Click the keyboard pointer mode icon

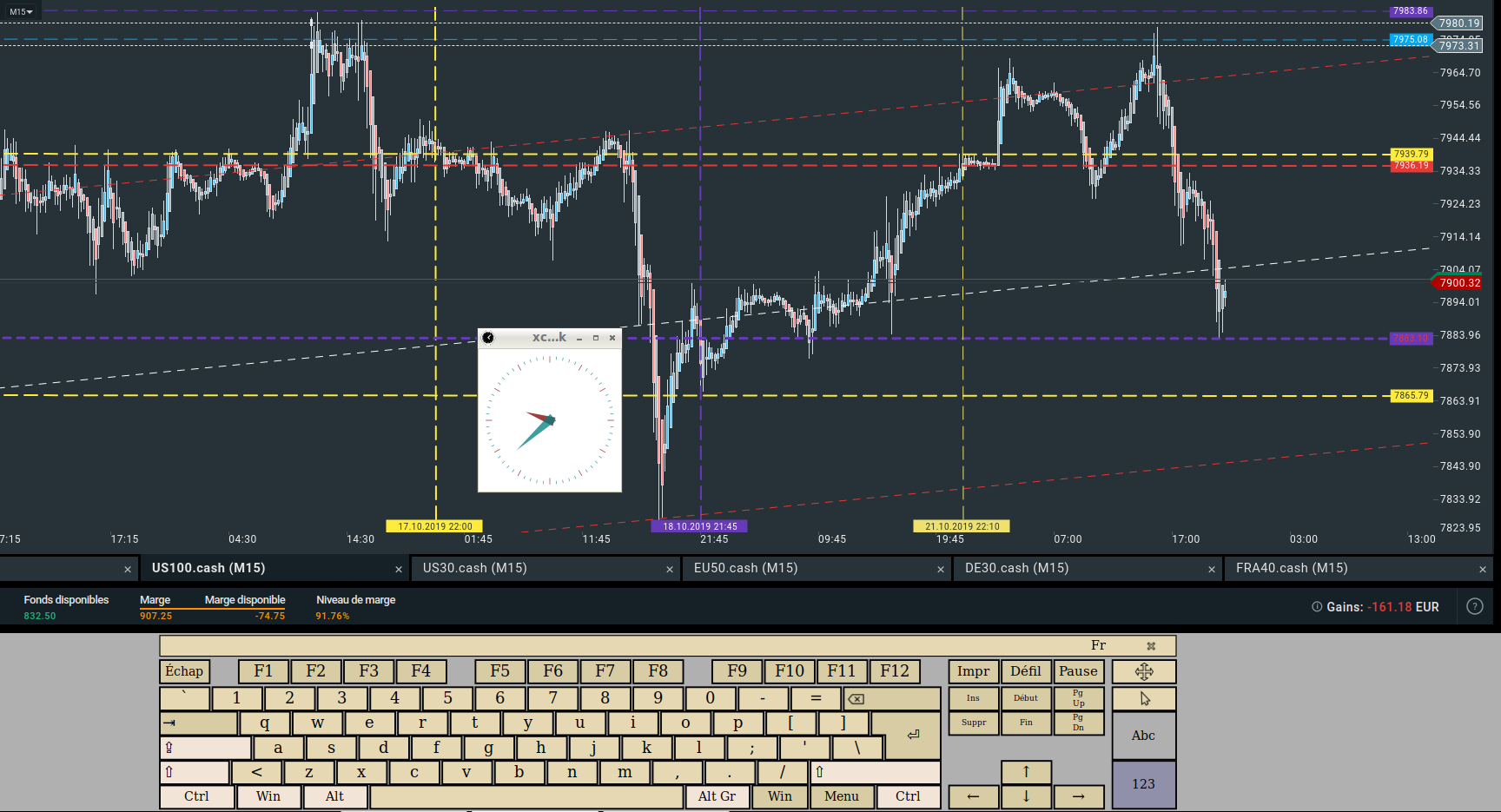tap(1144, 698)
